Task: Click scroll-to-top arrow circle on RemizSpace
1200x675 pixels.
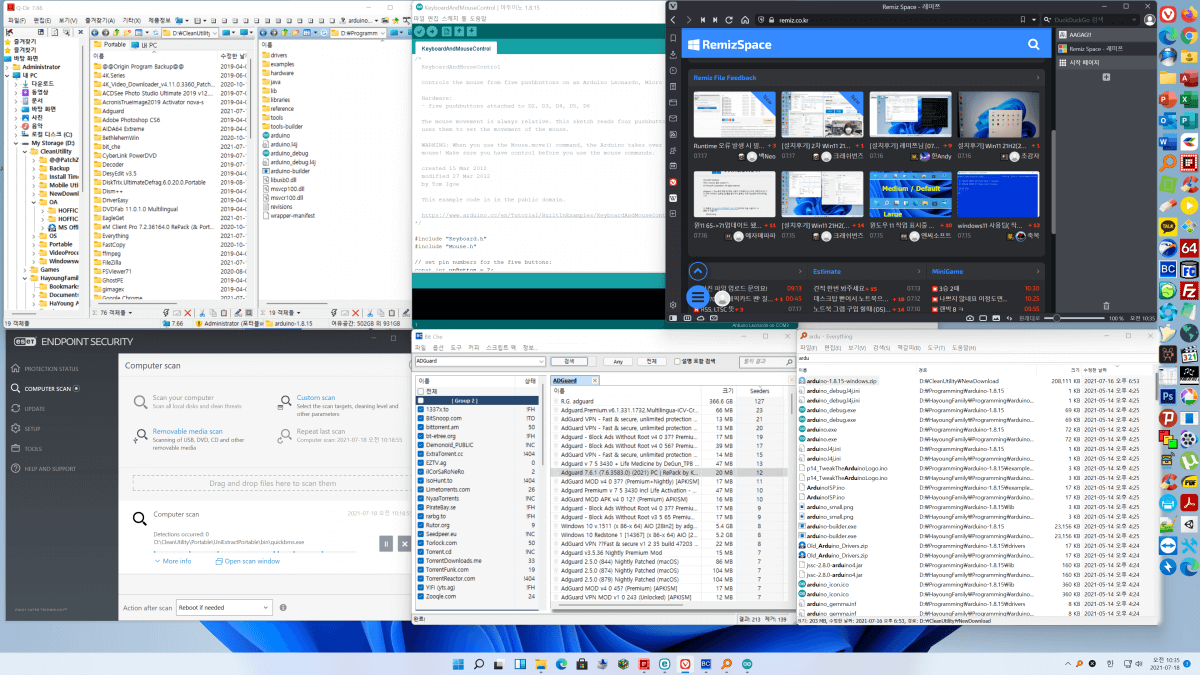Action: [x=698, y=271]
